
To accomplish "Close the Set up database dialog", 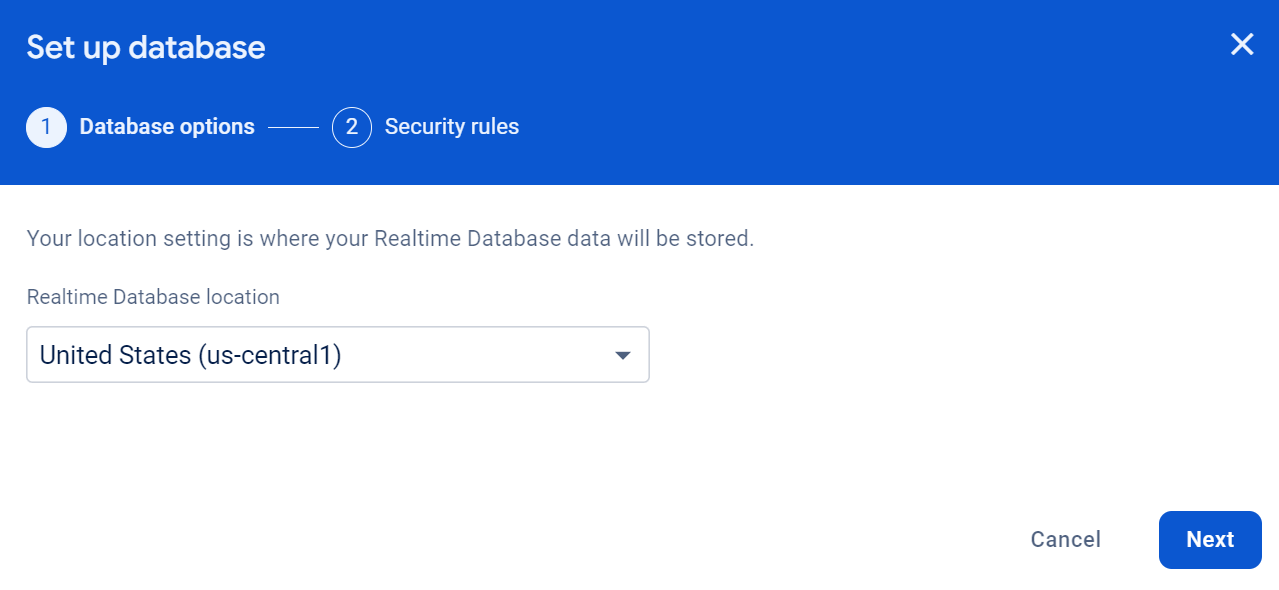I will (x=1241, y=44).
